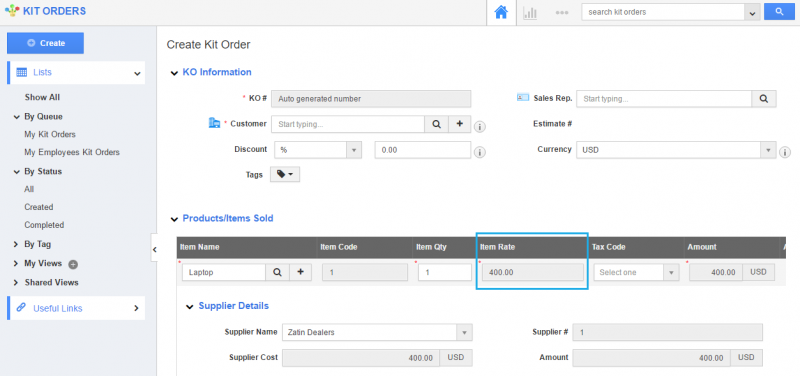Click the Item Rate 400.00 field
The width and height of the screenshot is (800, 376).
(533, 272)
